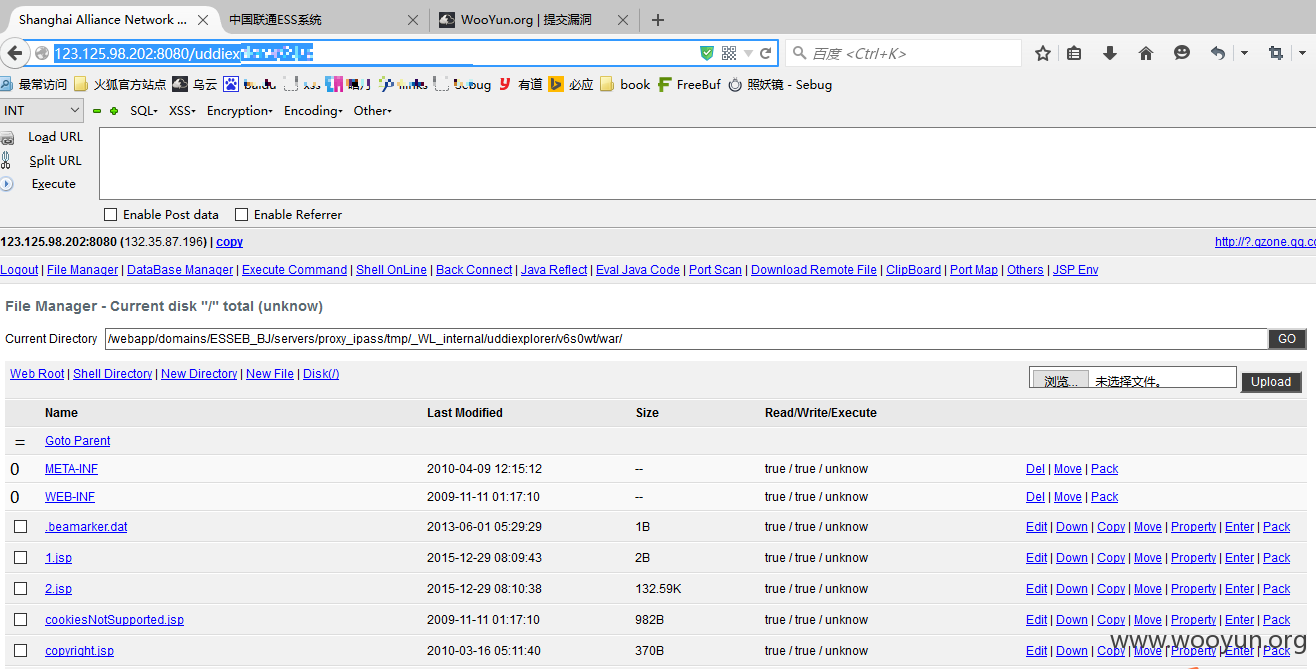This screenshot has height=669, width=1316.
Task: Open the META-INF folder
Action: click(71, 469)
